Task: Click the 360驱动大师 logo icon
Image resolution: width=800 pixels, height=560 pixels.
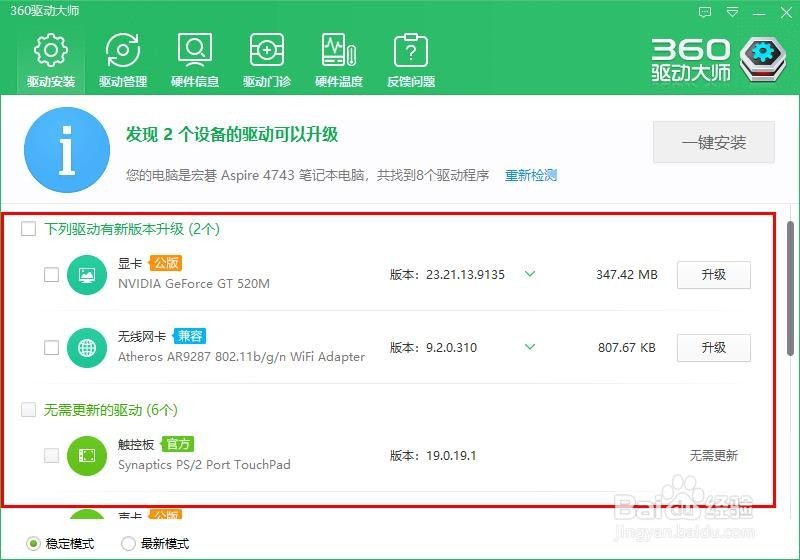Action: click(763, 59)
